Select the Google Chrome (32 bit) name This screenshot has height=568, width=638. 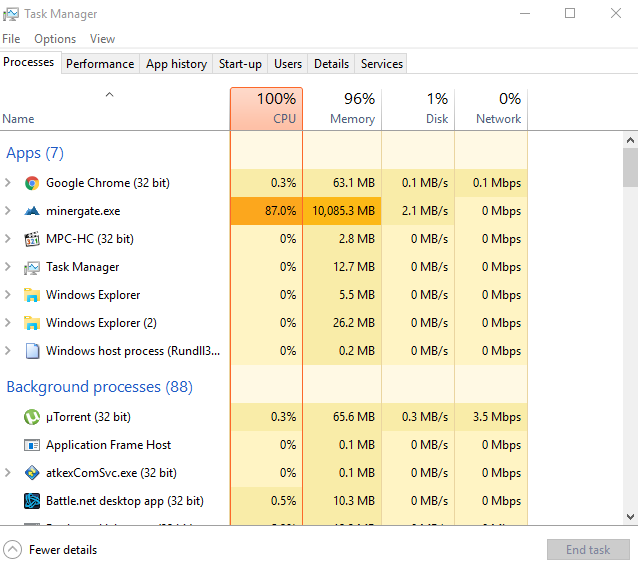coord(108,183)
